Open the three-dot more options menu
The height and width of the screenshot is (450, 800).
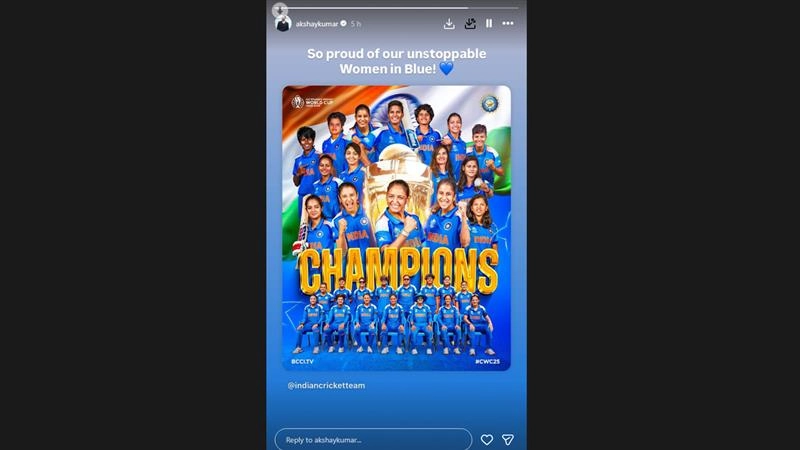pyautogui.click(x=508, y=23)
